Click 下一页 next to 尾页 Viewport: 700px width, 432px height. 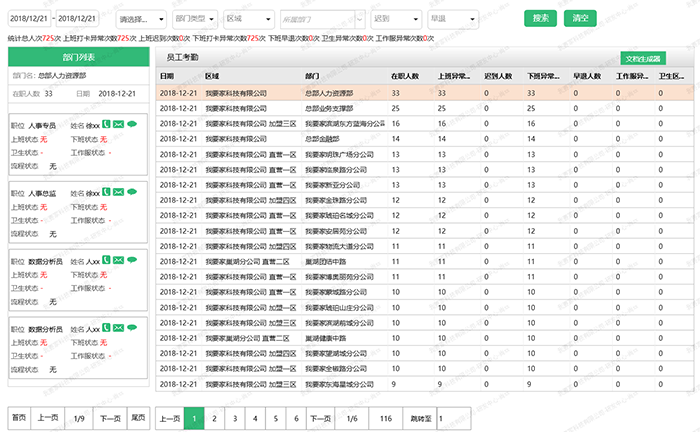point(110,418)
